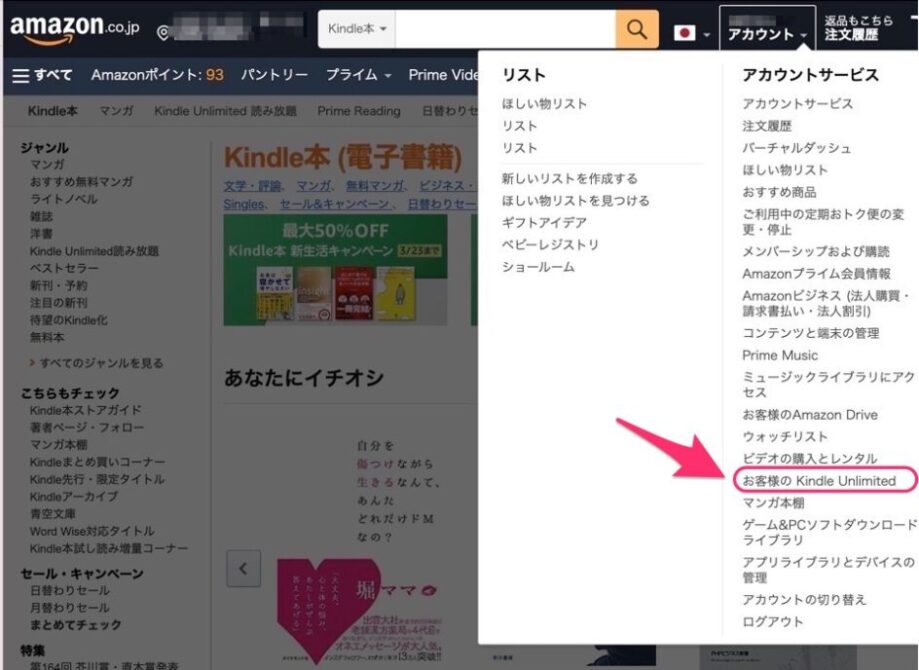The width and height of the screenshot is (919, 670).
Task: Select マンガ本棚 in the account menu
Action: [773, 503]
